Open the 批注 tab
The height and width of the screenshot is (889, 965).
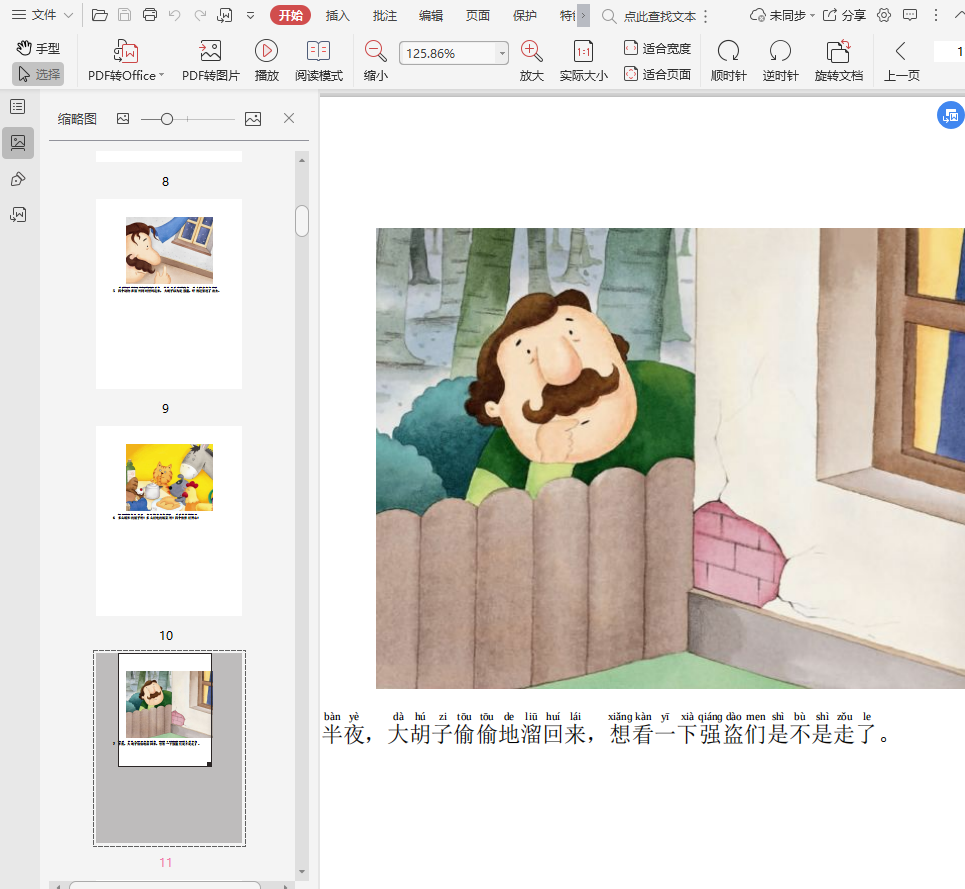[x=384, y=15]
